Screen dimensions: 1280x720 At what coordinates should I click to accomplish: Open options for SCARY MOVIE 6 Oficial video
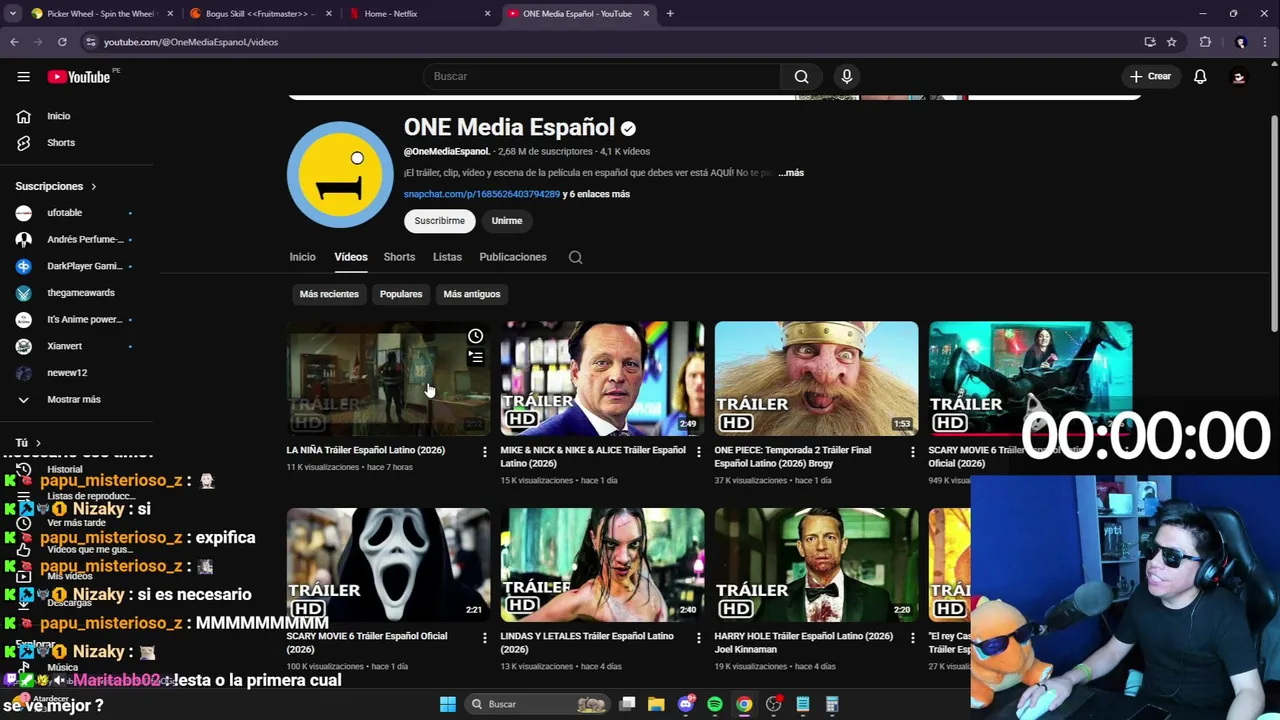point(484,638)
